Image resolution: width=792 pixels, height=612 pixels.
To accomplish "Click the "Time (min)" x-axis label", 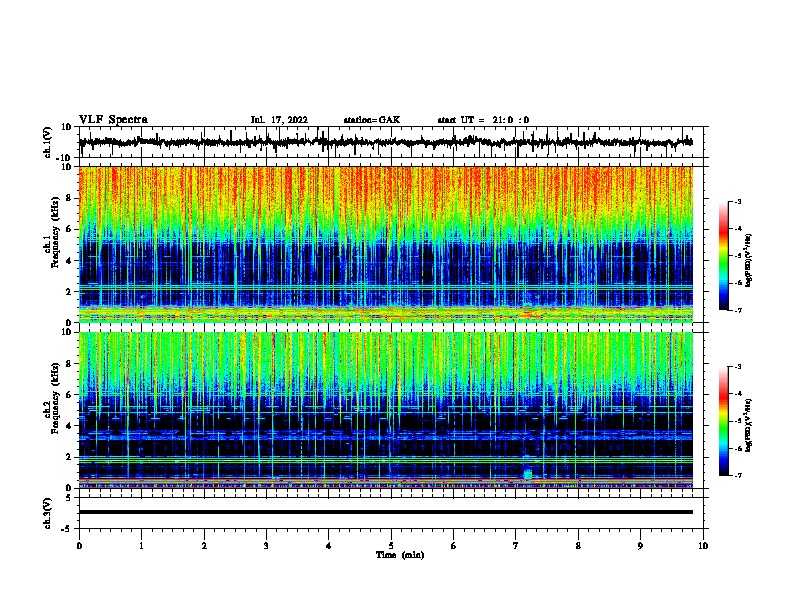I will (x=400, y=555).
